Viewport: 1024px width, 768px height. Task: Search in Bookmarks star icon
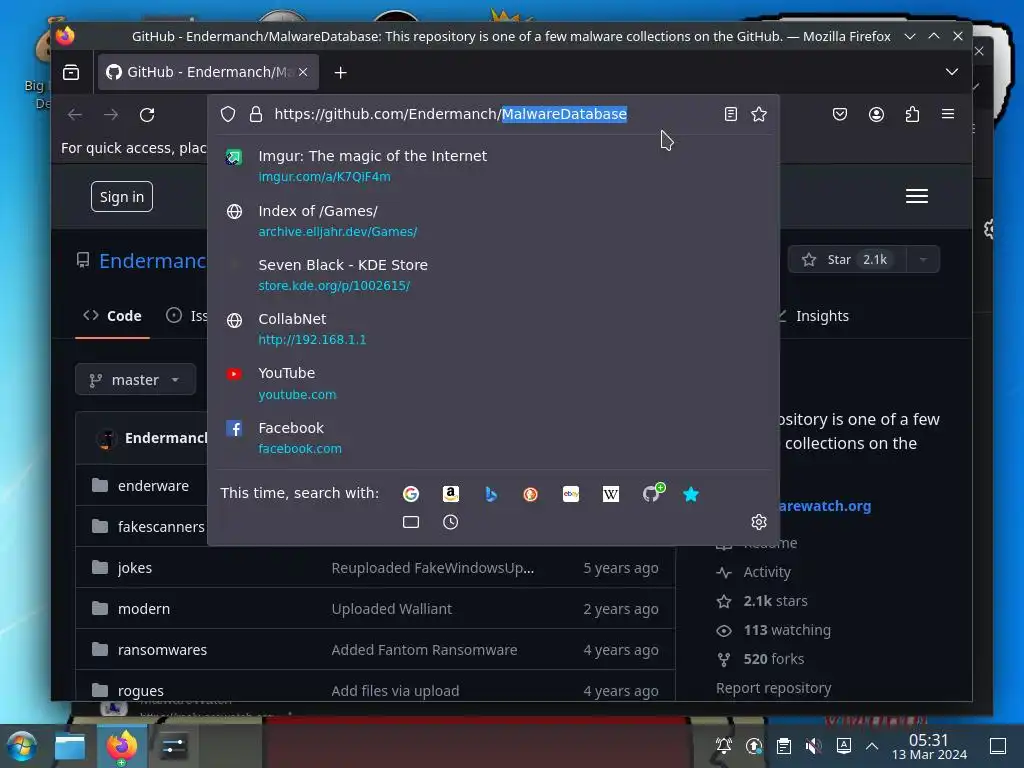tap(691, 494)
